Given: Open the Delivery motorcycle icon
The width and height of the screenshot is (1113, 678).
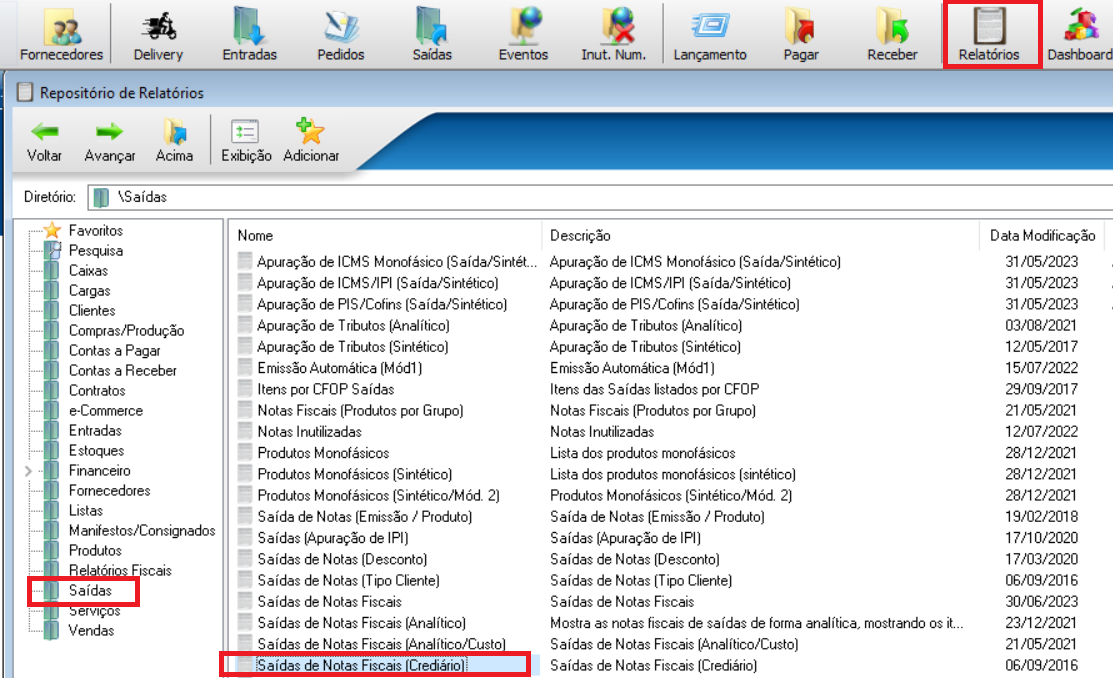Looking at the screenshot, I should [158, 34].
